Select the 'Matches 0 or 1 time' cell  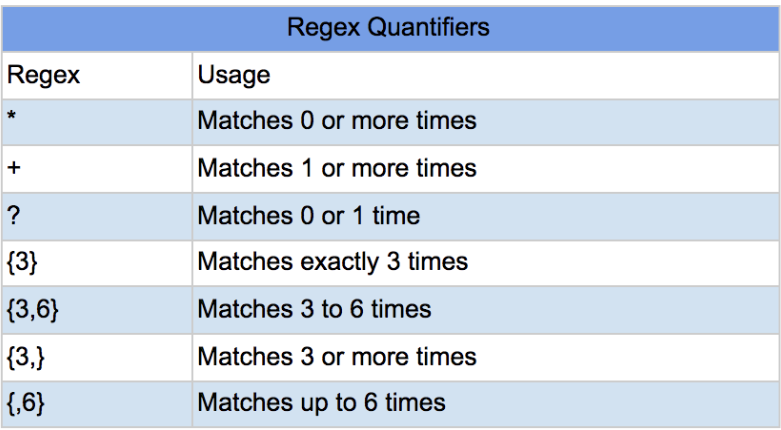click(x=485, y=216)
